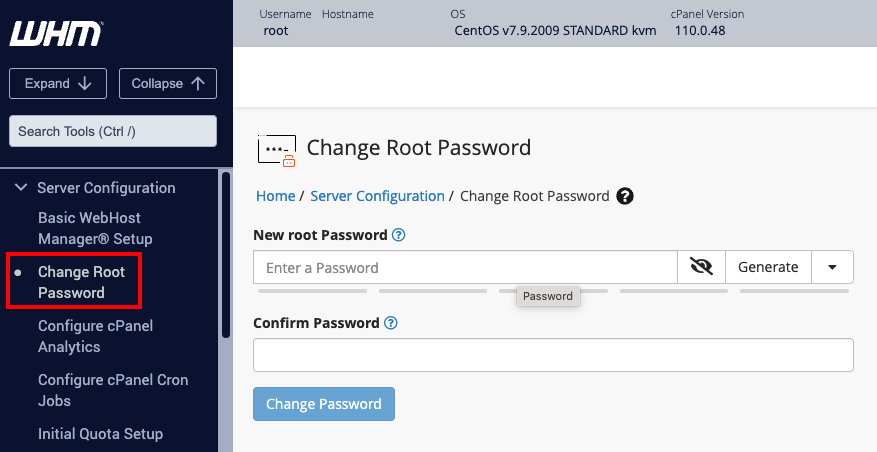
Task: Open Configure cPanel Cron Jobs
Action: tap(113, 390)
